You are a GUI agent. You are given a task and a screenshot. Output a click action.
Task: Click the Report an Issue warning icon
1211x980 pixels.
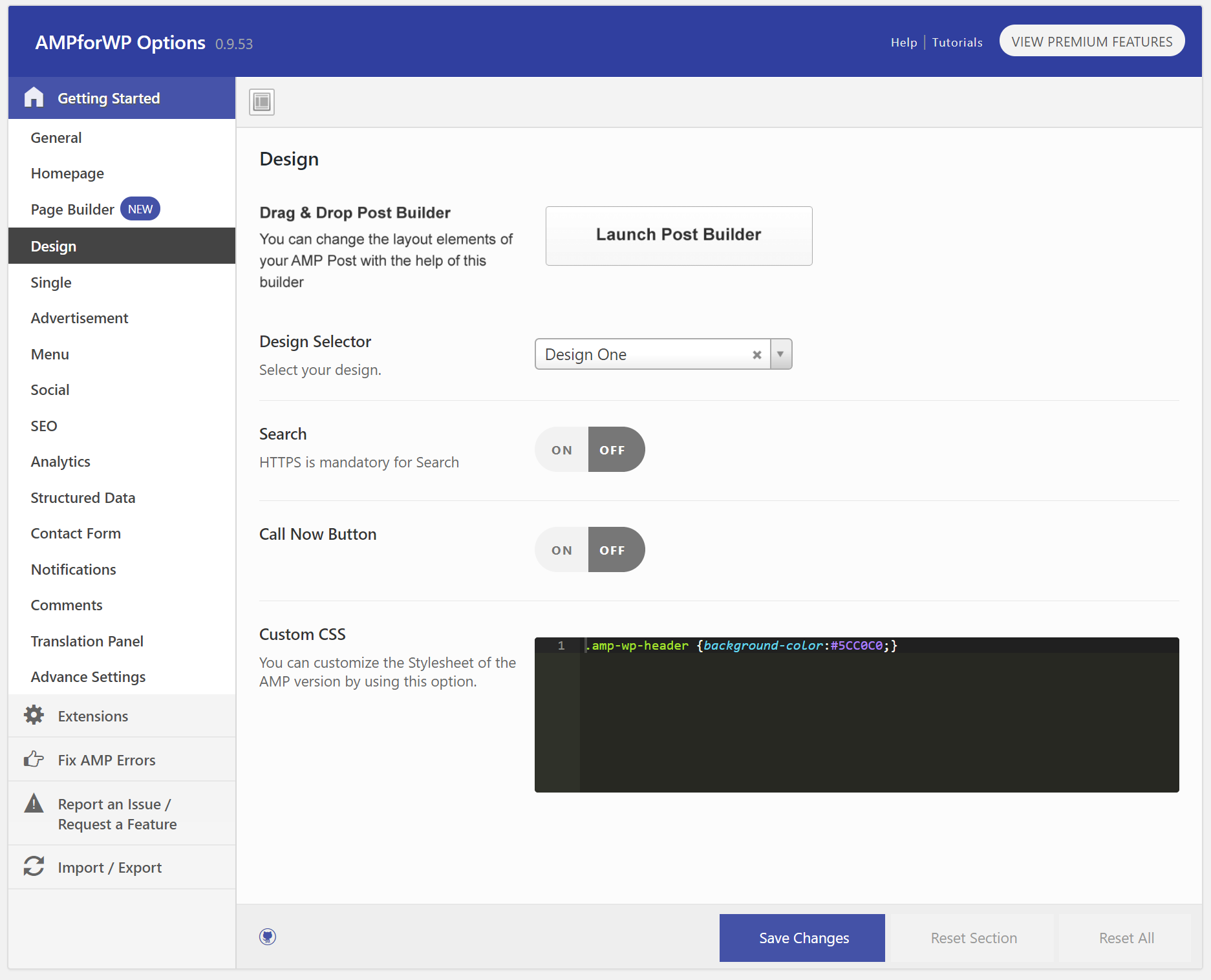(34, 804)
